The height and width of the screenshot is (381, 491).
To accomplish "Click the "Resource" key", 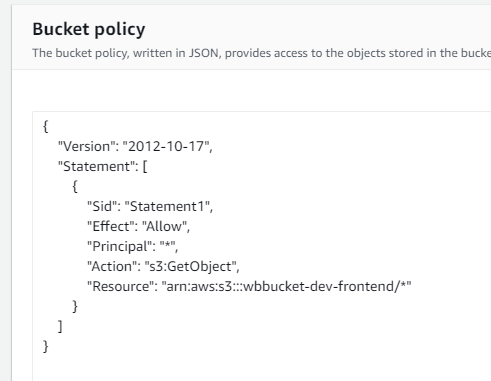I will pos(120,286).
